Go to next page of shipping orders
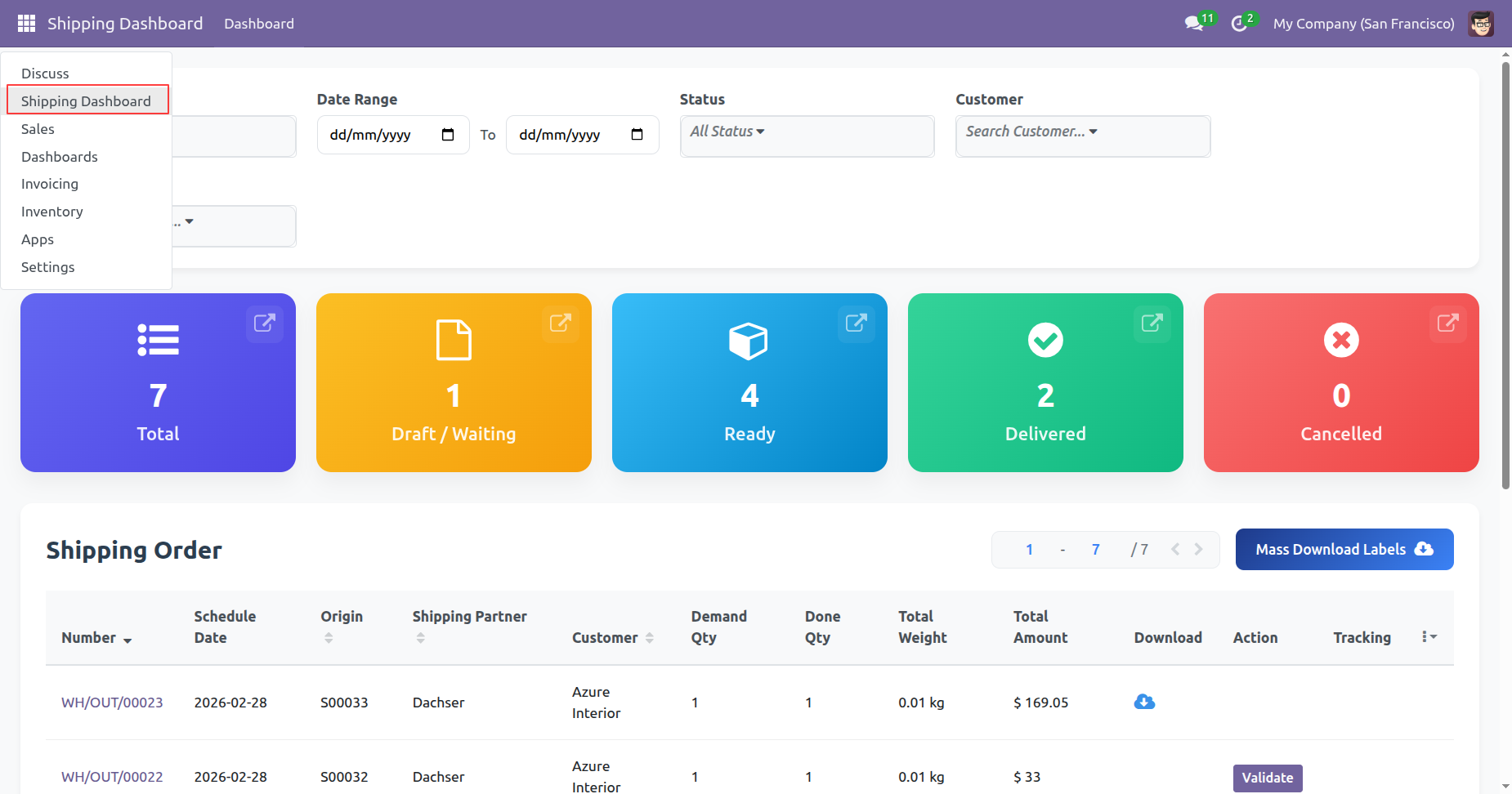This screenshot has height=794, width=1512. click(1198, 550)
